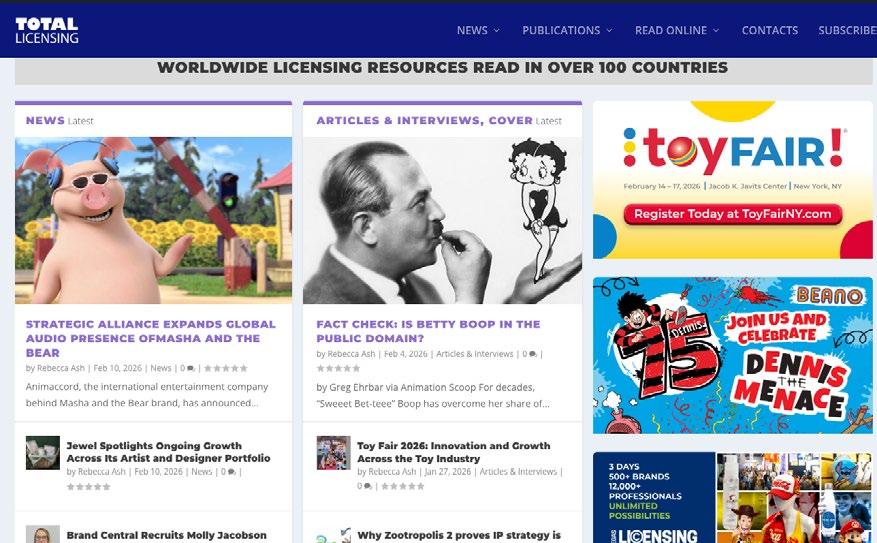Viewport: 877px width, 543px height.
Task: Click the Jewel Spotlights comment bubble icon
Action: pyautogui.click(x=232, y=472)
